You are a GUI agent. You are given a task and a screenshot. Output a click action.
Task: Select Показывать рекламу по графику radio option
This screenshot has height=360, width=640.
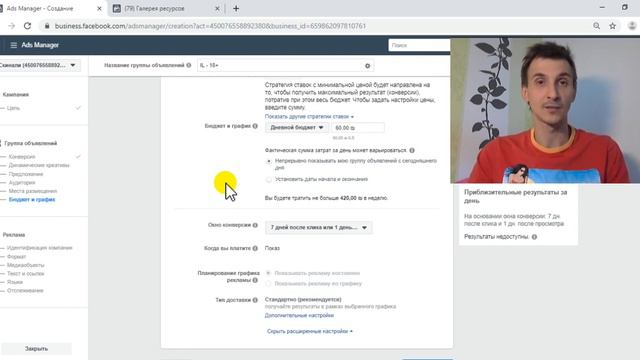tap(269, 283)
